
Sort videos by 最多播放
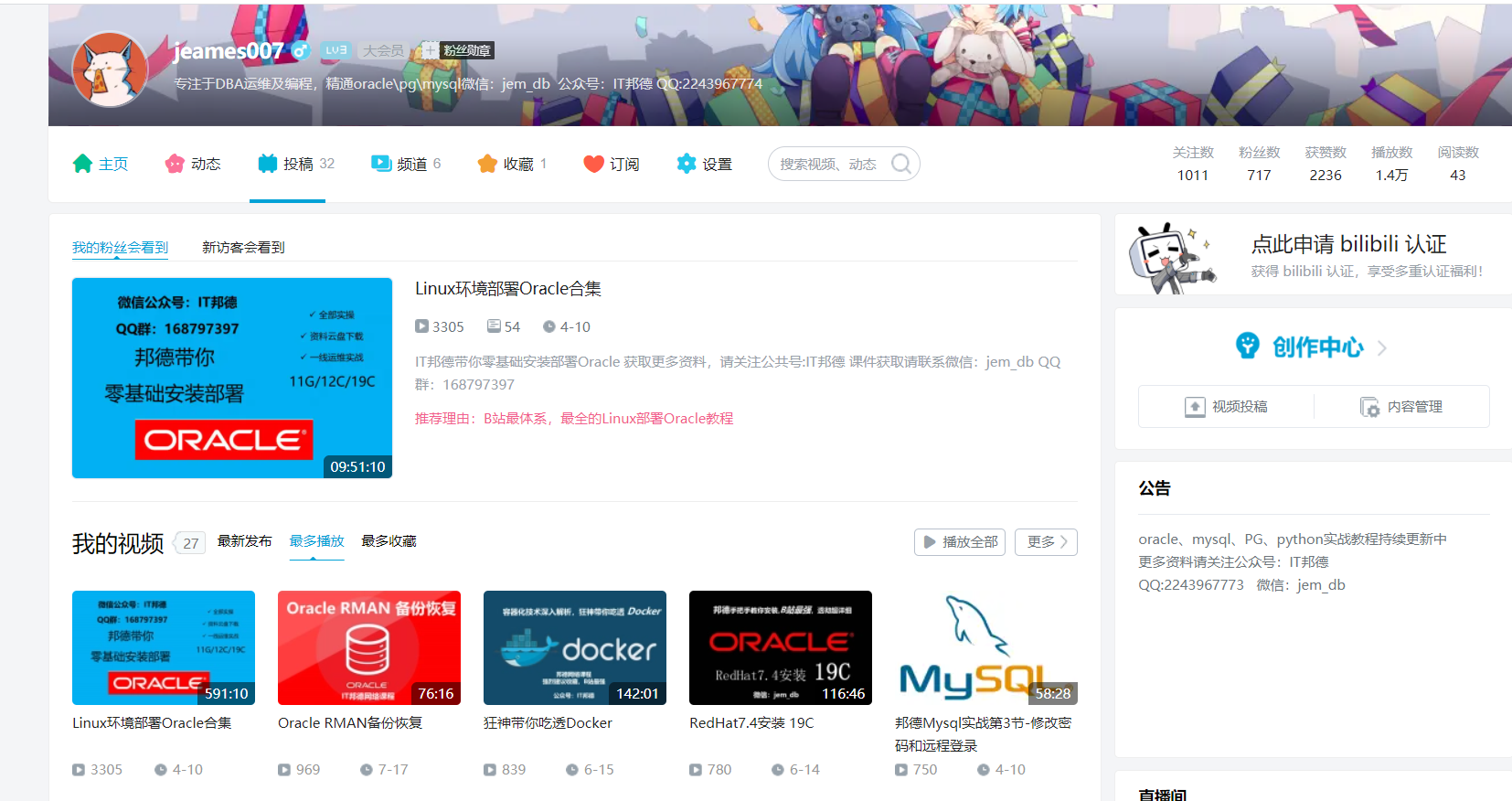coord(316,541)
